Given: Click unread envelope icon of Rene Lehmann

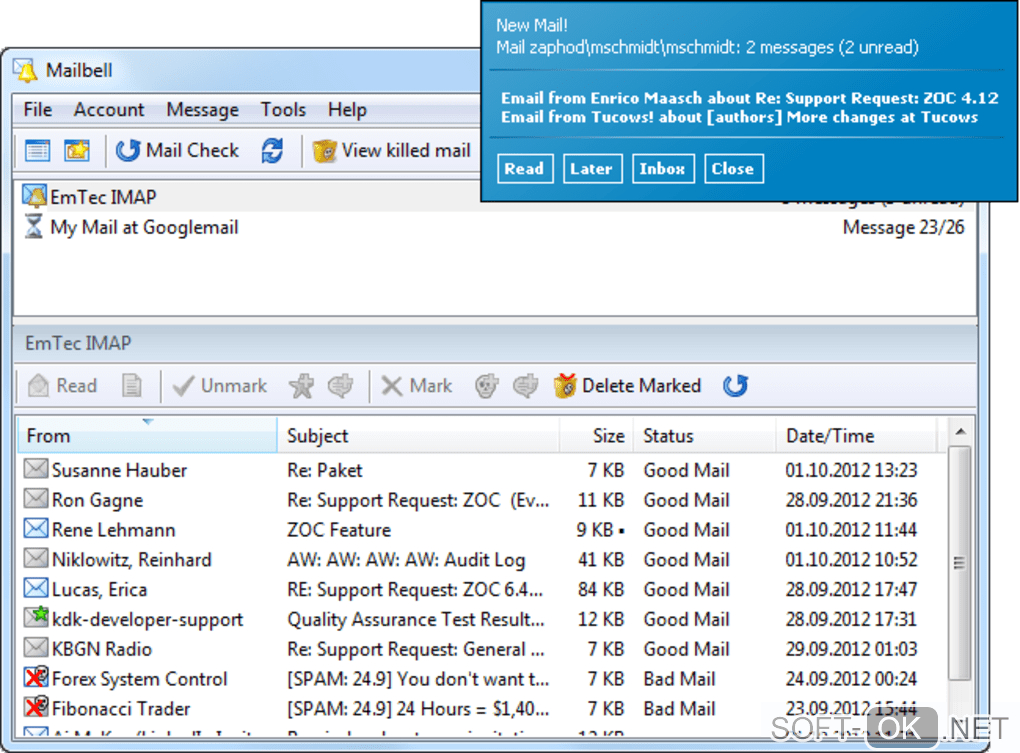Looking at the screenshot, I should point(36,528).
